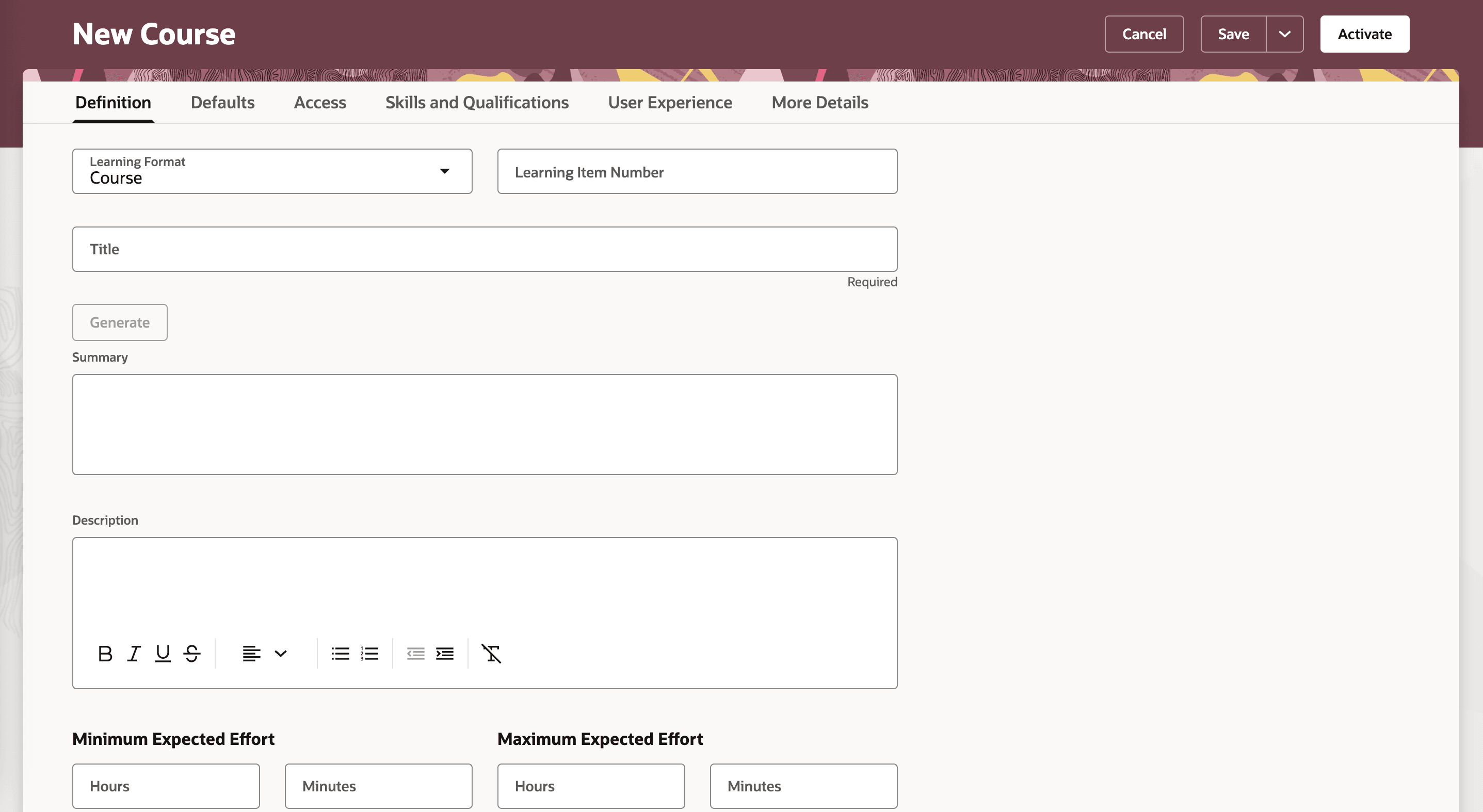Screen dimensions: 1483x812
Task: Expand the Save options chevron
Action: coord(1285,34)
